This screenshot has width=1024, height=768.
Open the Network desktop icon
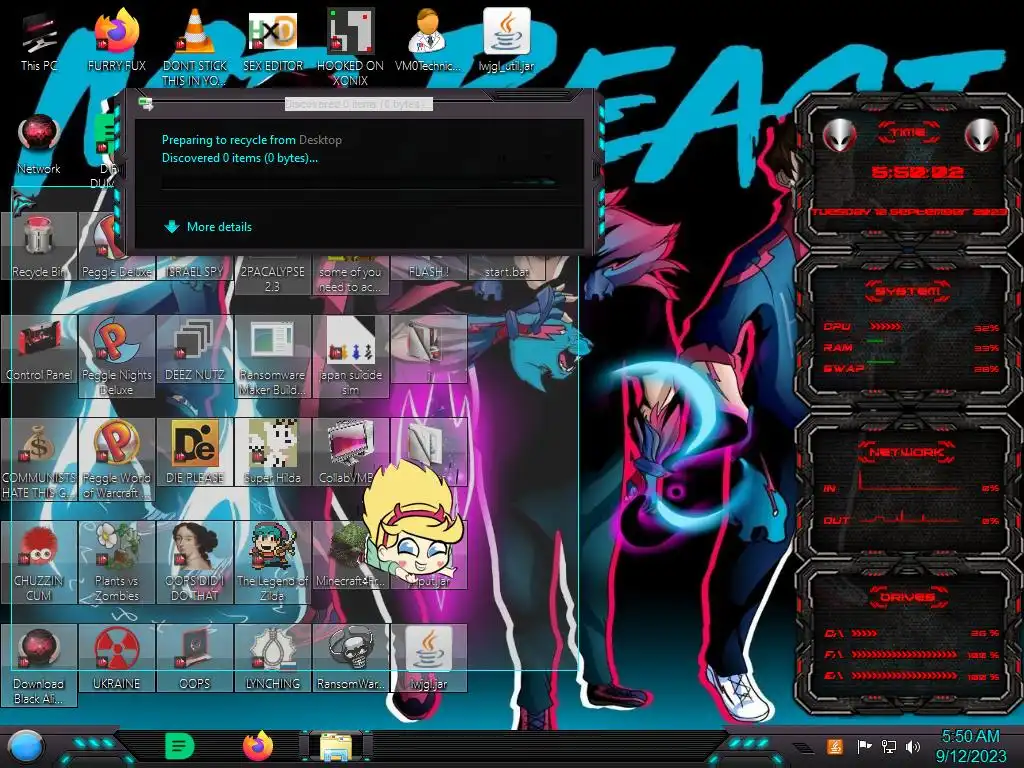pyautogui.click(x=39, y=144)
